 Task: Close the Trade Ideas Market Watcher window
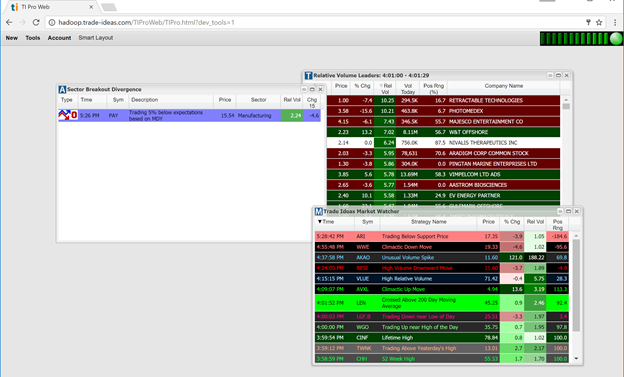point(577,211)
